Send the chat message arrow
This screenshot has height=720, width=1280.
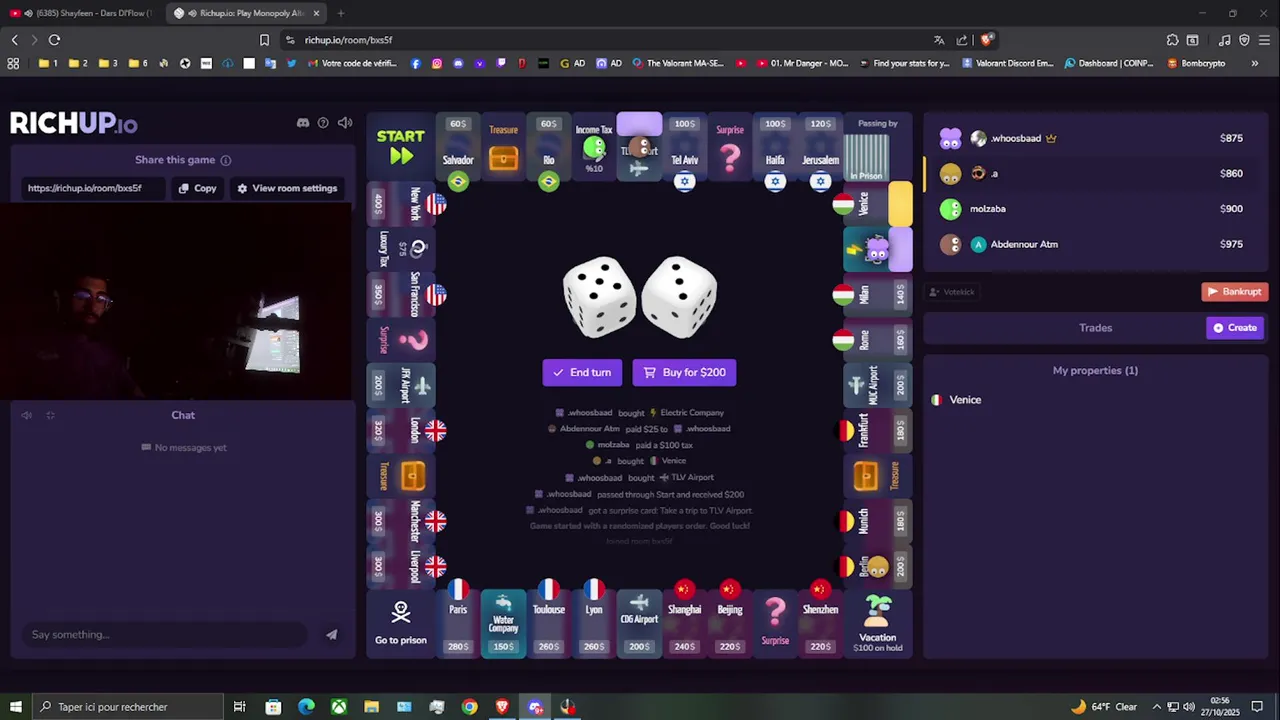point(331,634)
